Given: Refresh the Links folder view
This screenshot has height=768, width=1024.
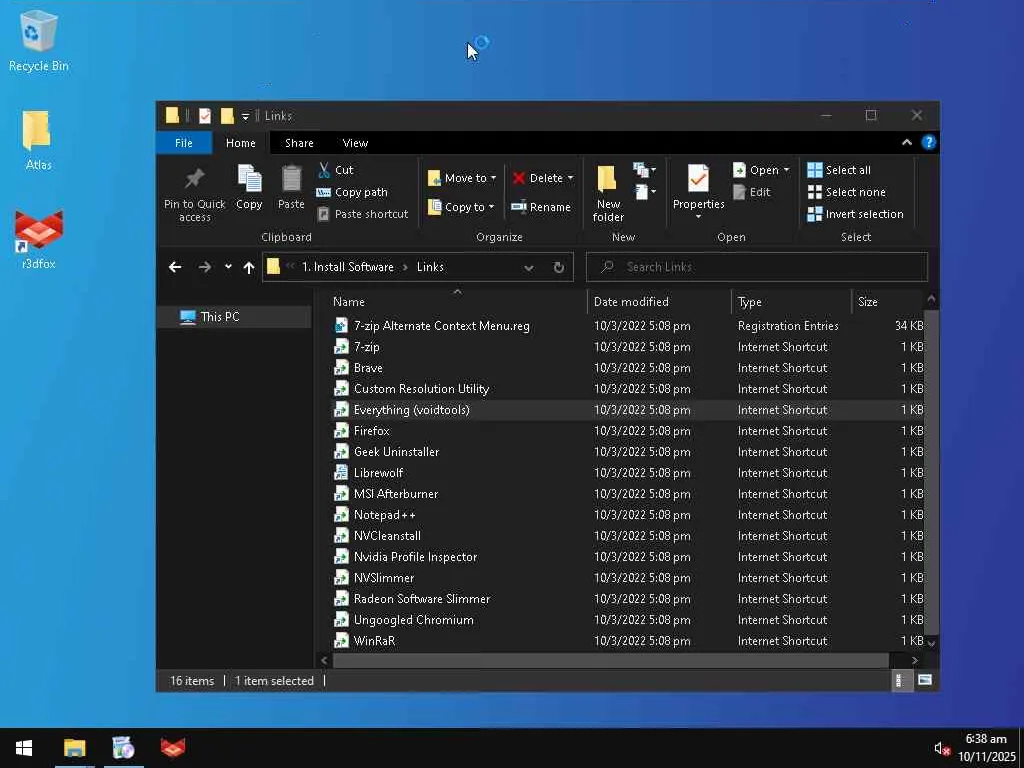Looking at the screenshot, I should (558, 267).
